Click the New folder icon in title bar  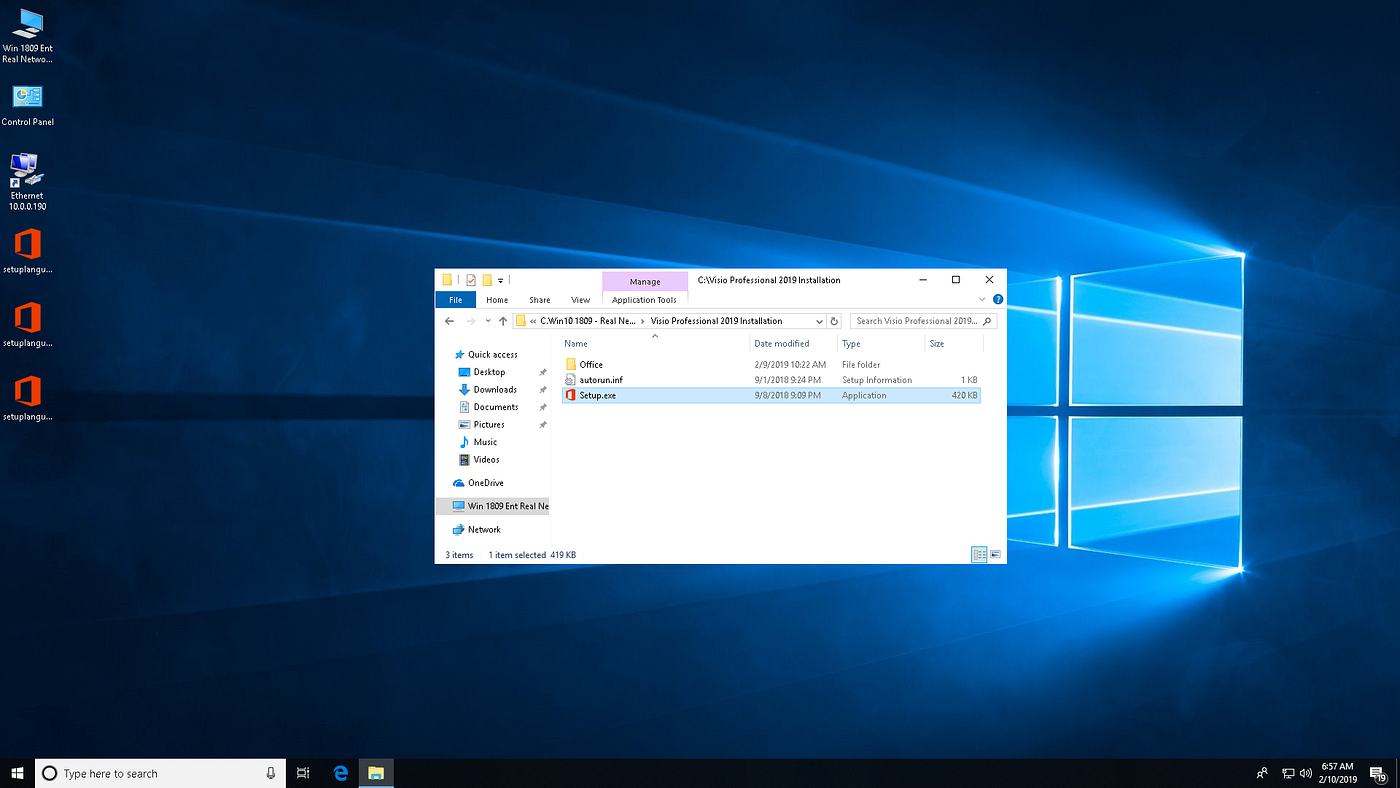(x=487, y=280)
